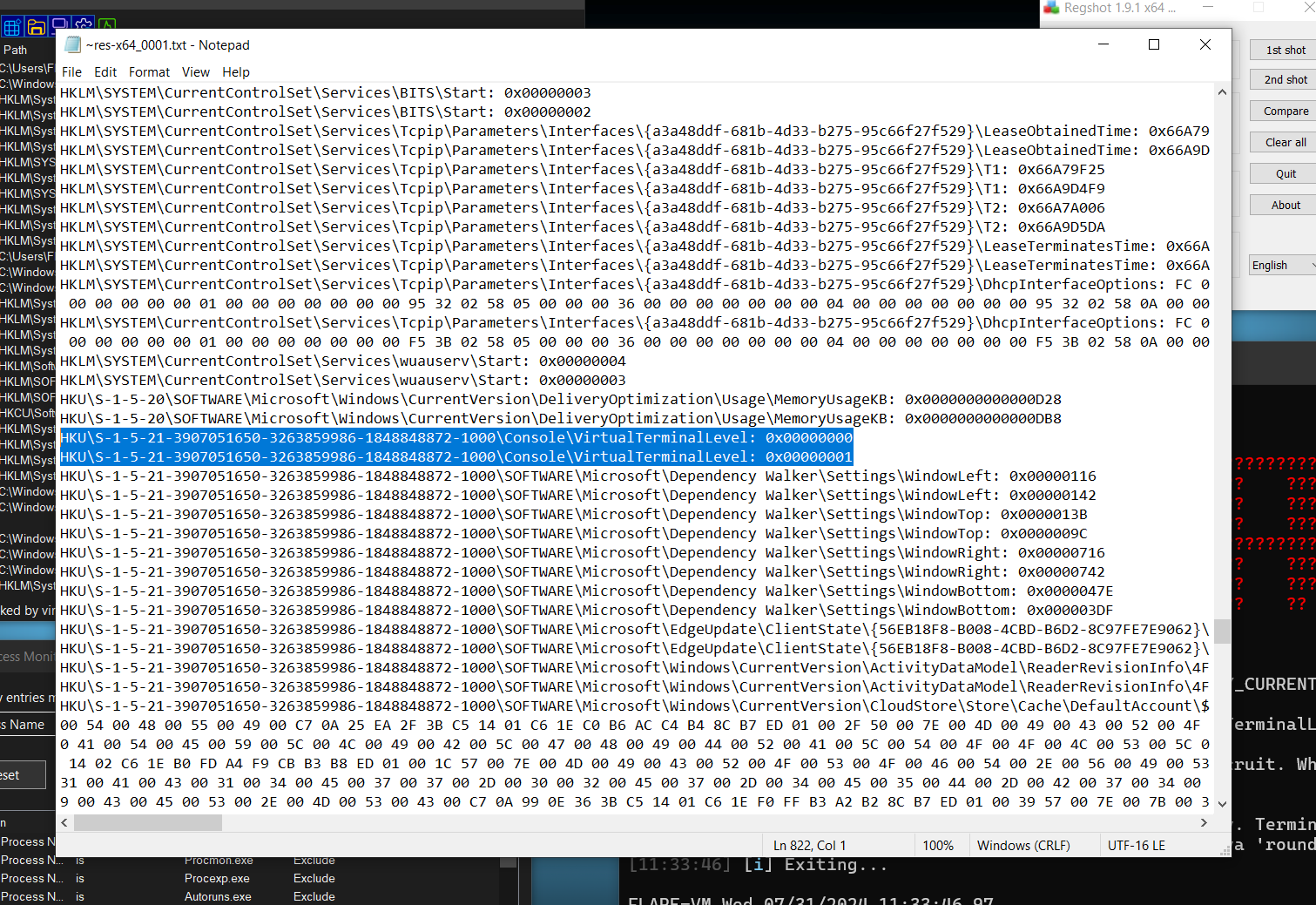Click the Notepad horizontal scrollbar right arrow
Viewport: 1316px width, 905px height.
1205,822
